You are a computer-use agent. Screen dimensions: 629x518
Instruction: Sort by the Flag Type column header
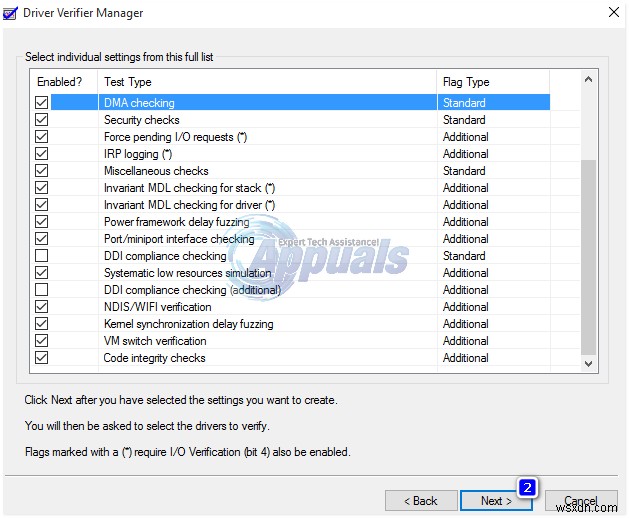click(x=493, y=82)
